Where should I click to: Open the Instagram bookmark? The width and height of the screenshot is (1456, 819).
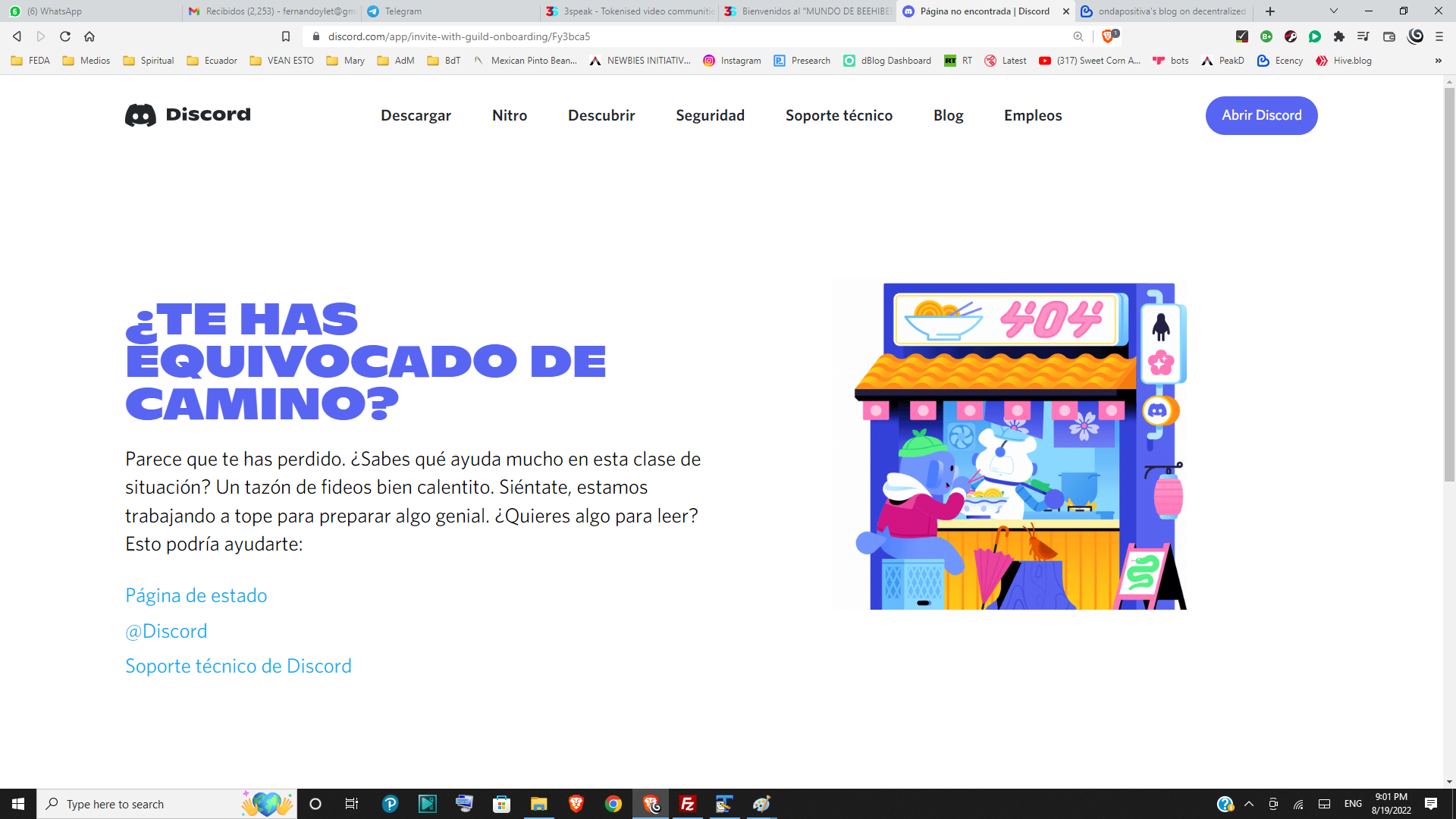coord(732,61)
